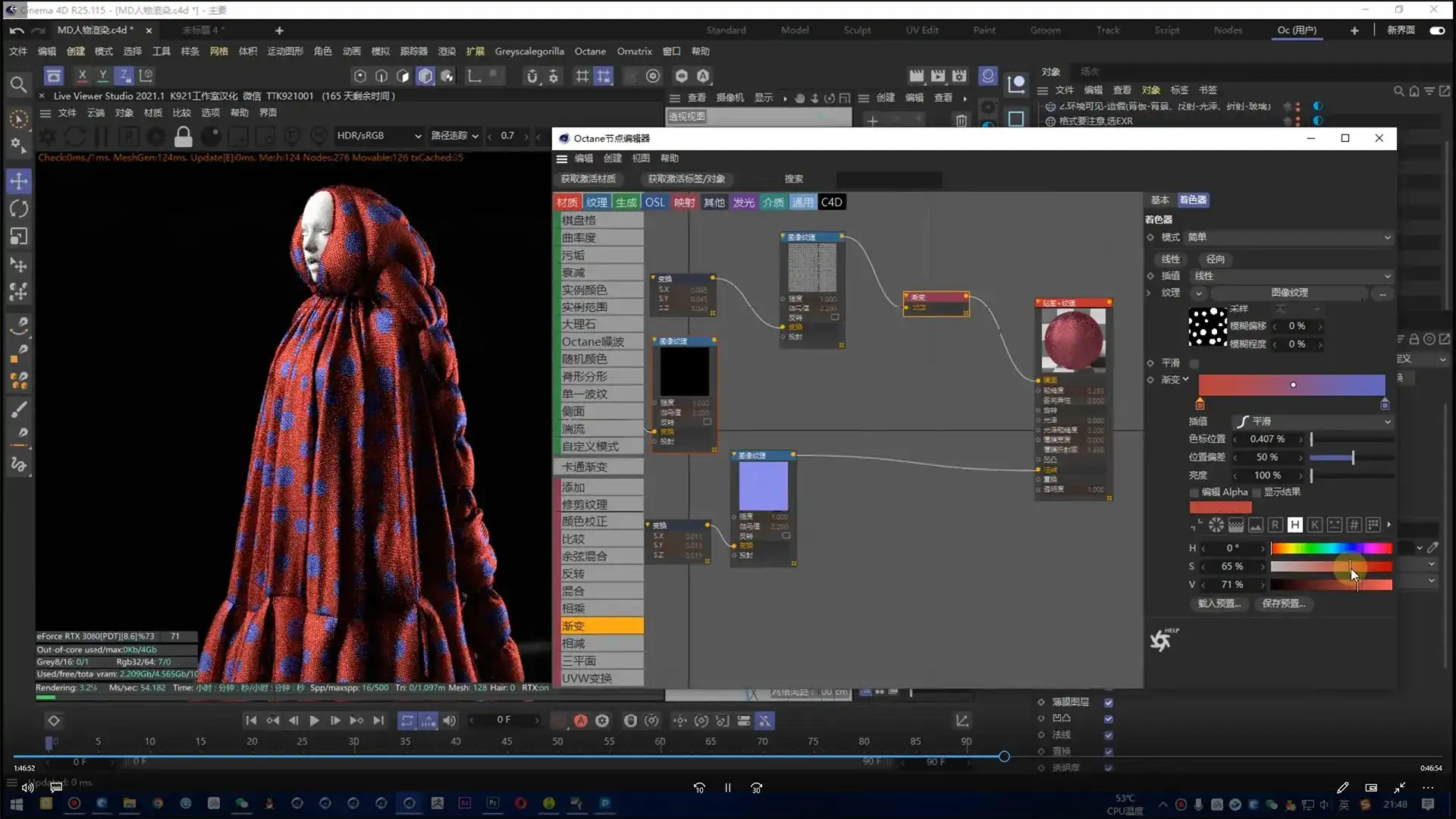
Task: Select the Move tool in left toolbar
Action: 19,180
